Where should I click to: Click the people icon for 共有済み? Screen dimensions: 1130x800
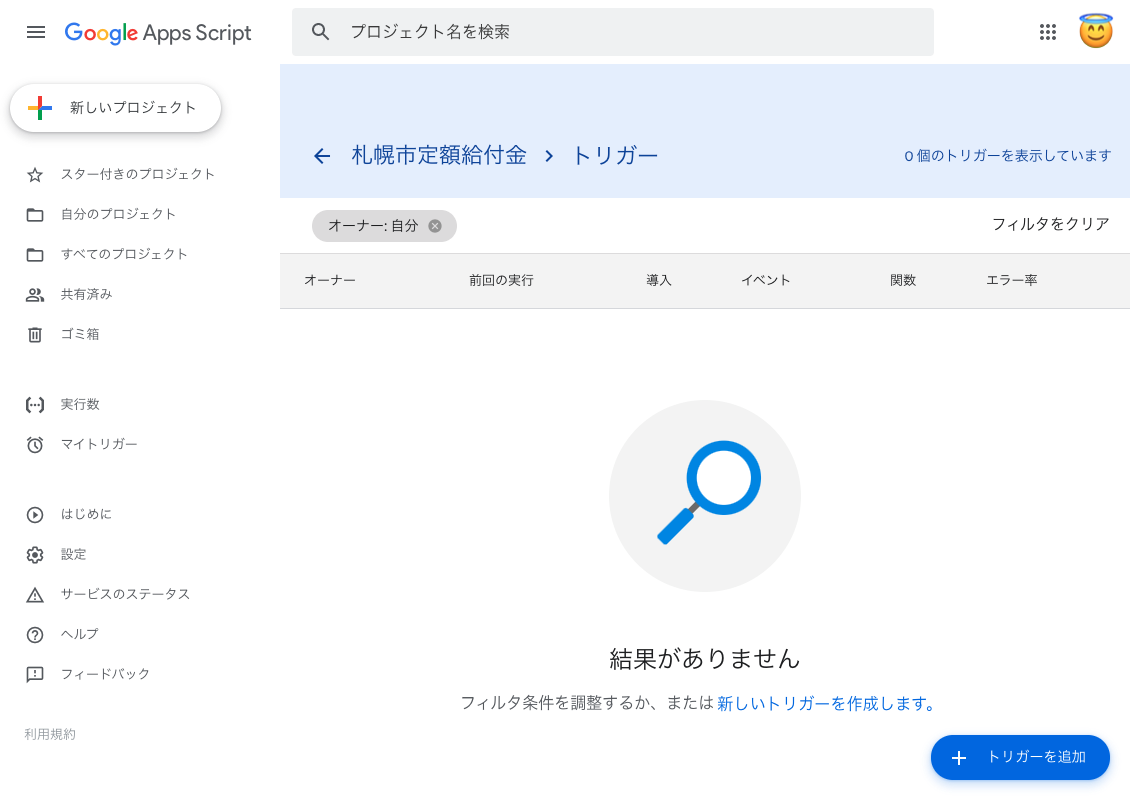tap(35, 295)
